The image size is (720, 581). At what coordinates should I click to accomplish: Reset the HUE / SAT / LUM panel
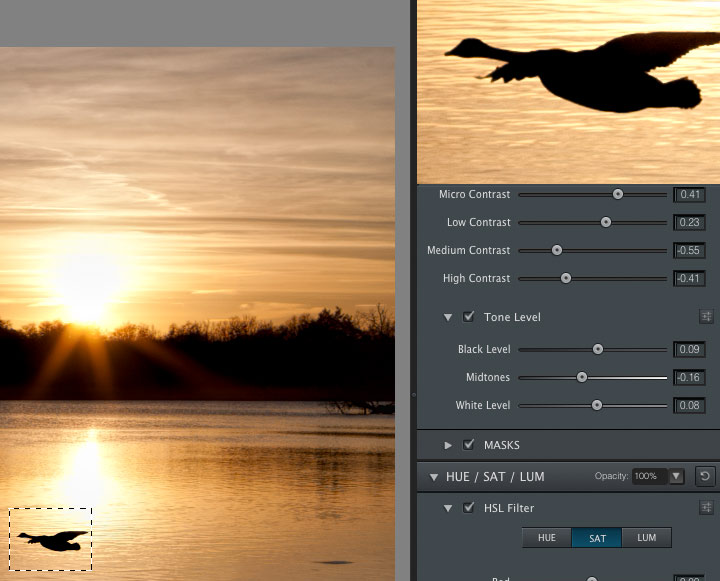coord(704,476)
